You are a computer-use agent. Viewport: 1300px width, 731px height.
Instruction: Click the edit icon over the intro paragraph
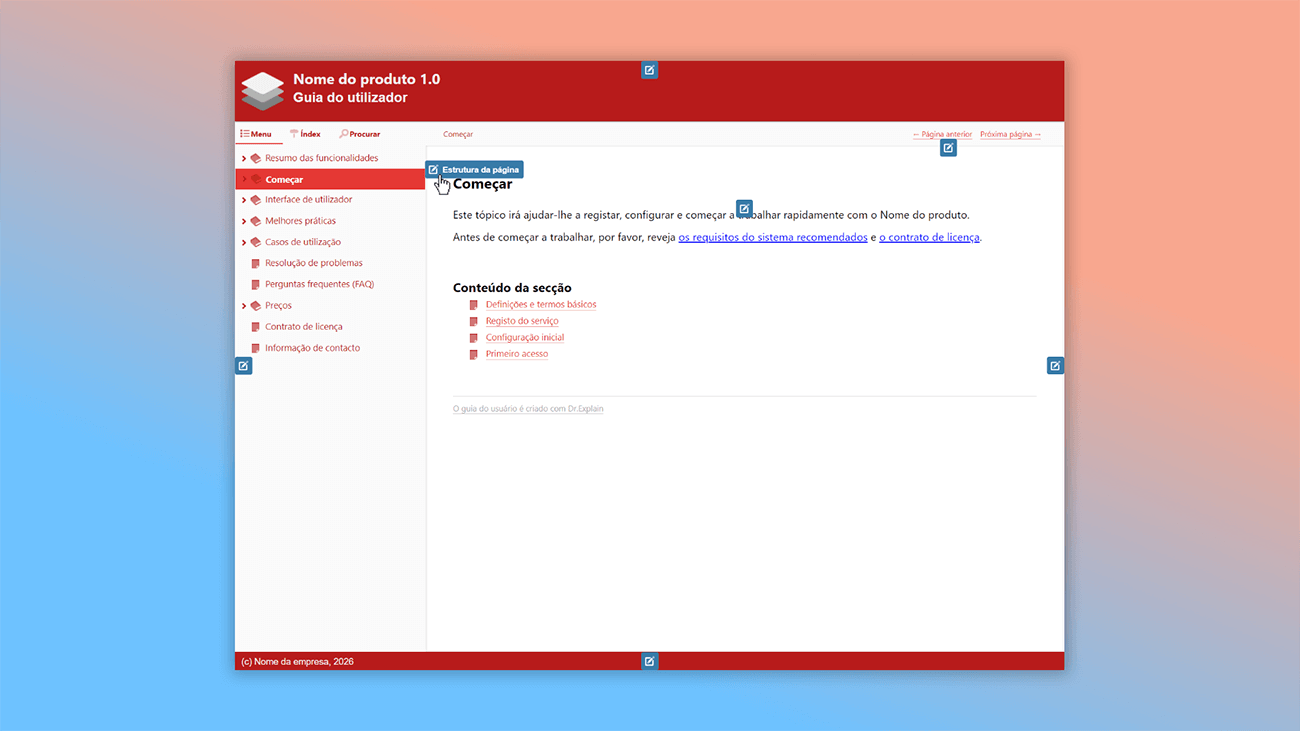pos(744,209)
